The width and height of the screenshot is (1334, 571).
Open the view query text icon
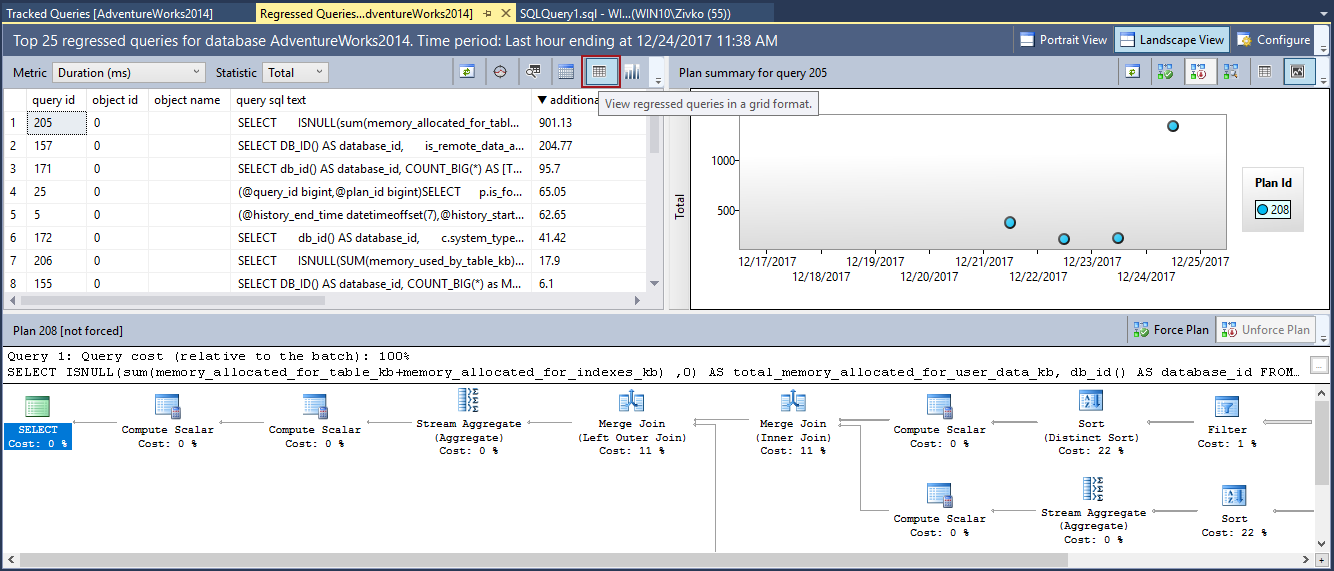pyautogui.click(x=533, y=72)
